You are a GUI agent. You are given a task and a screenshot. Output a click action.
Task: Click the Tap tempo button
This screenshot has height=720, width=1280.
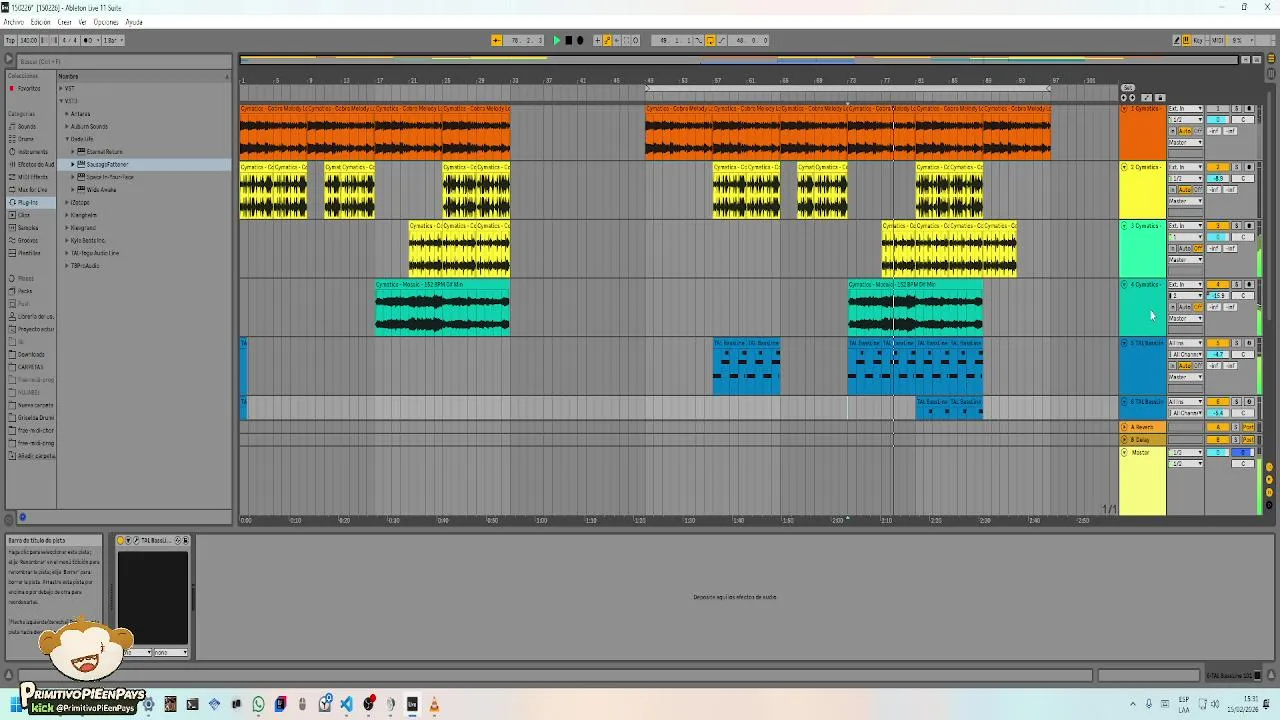point(10,40)
